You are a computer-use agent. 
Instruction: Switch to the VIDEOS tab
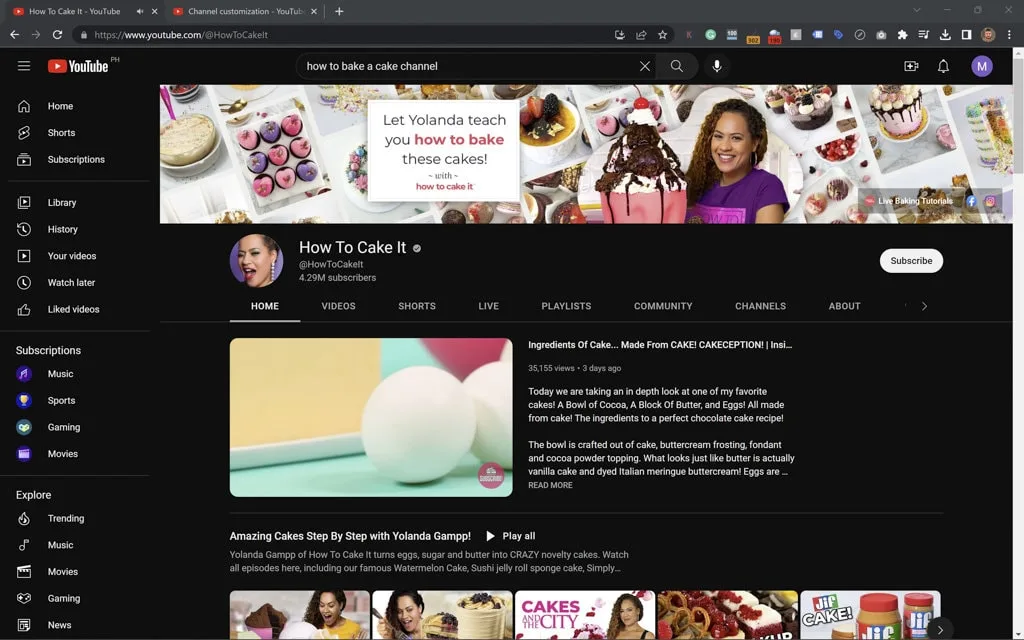pyautogui.click(x=338, y=306)
